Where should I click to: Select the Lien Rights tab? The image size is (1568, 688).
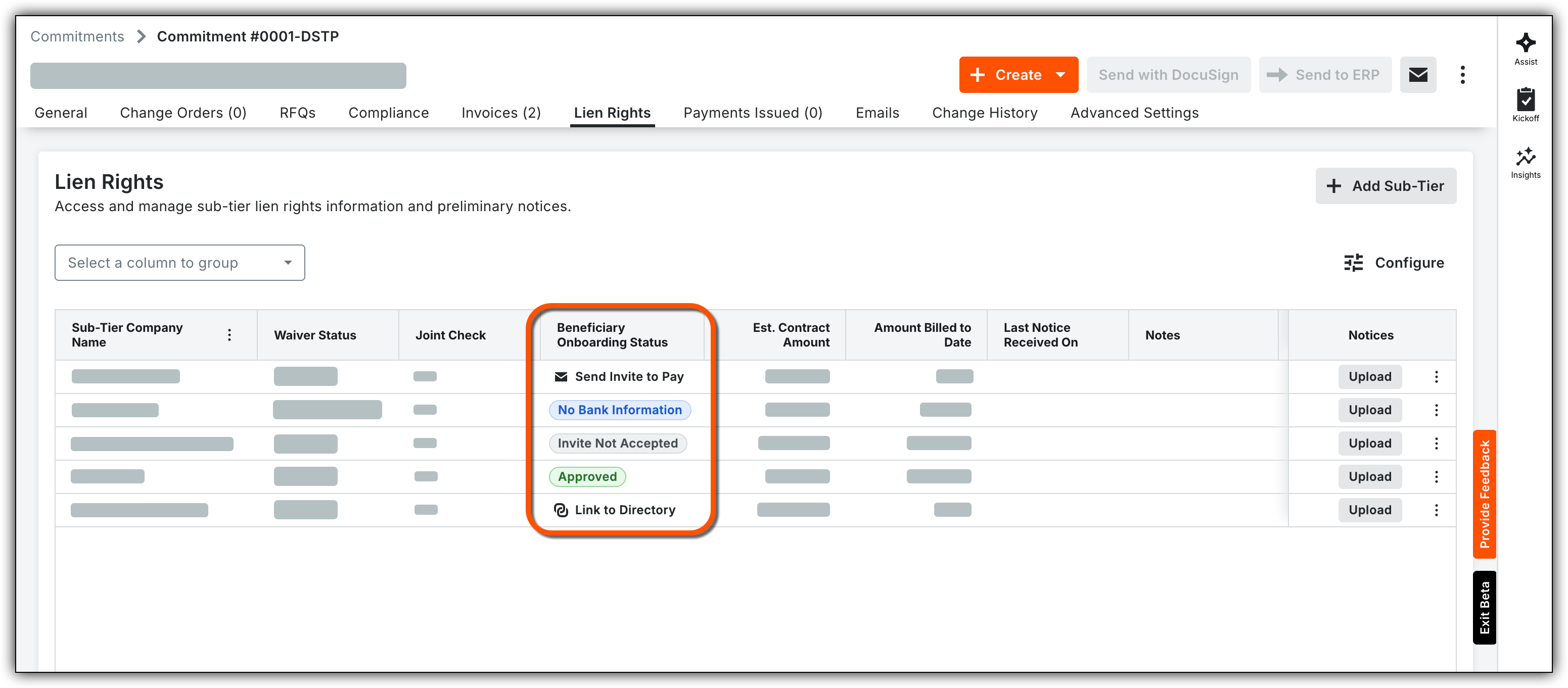click(612, 113)
